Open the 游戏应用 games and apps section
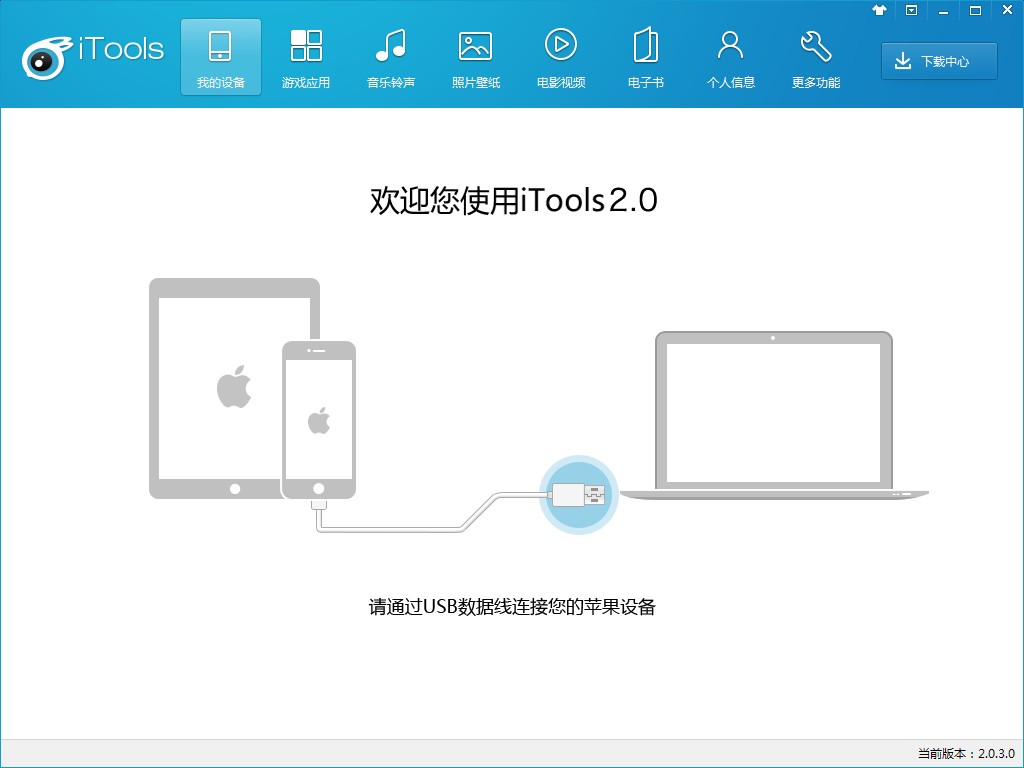This screenshot has height=768, width=1024. [x=306, y=57]
